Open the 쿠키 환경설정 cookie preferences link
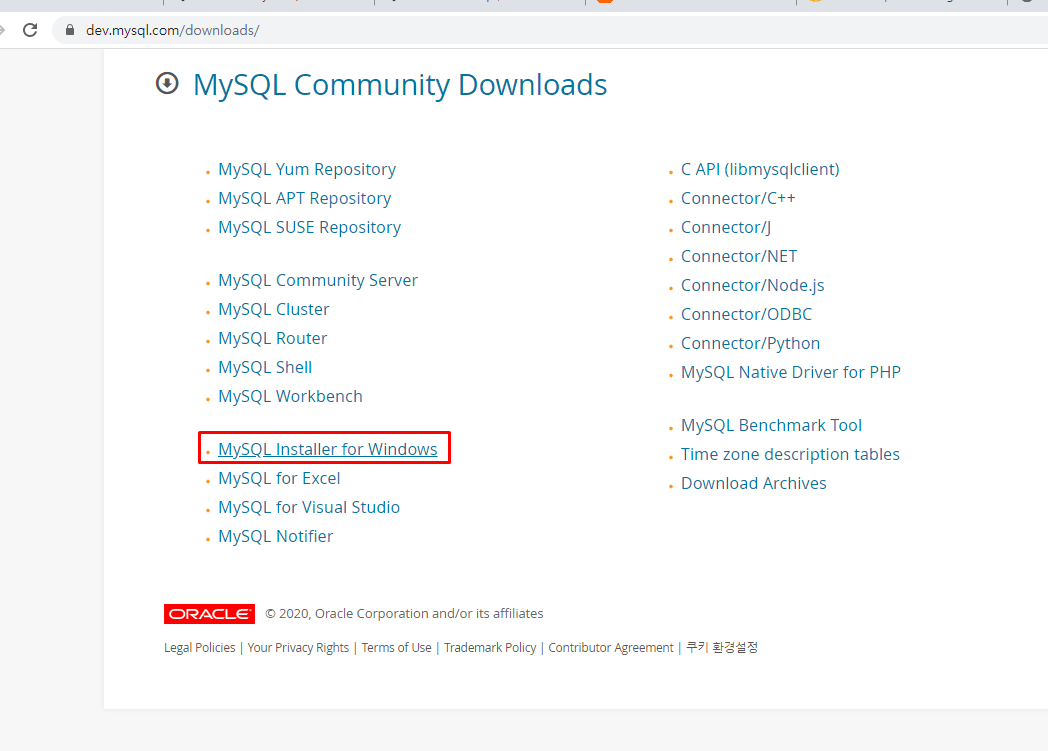This screenshot has height=751, width=1048. (x=722, y=647)
